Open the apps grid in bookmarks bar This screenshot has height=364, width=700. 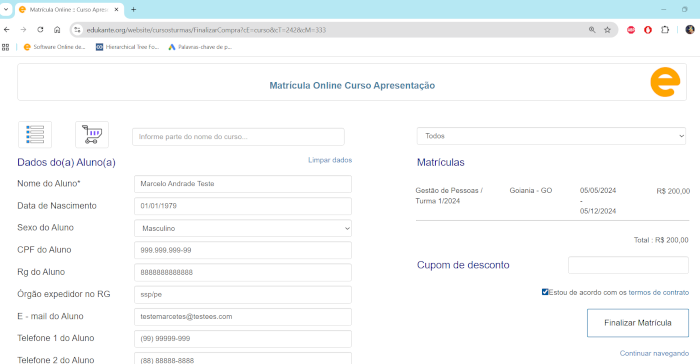pos(5,47)
